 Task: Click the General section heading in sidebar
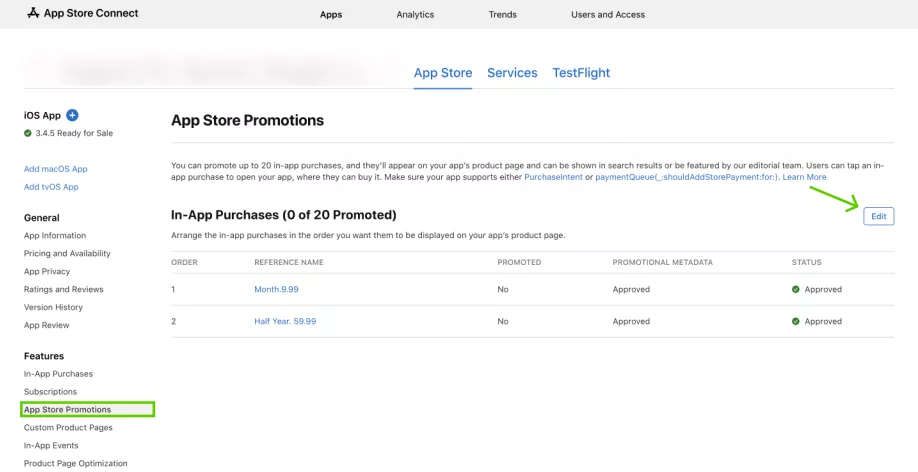(42, 218)
